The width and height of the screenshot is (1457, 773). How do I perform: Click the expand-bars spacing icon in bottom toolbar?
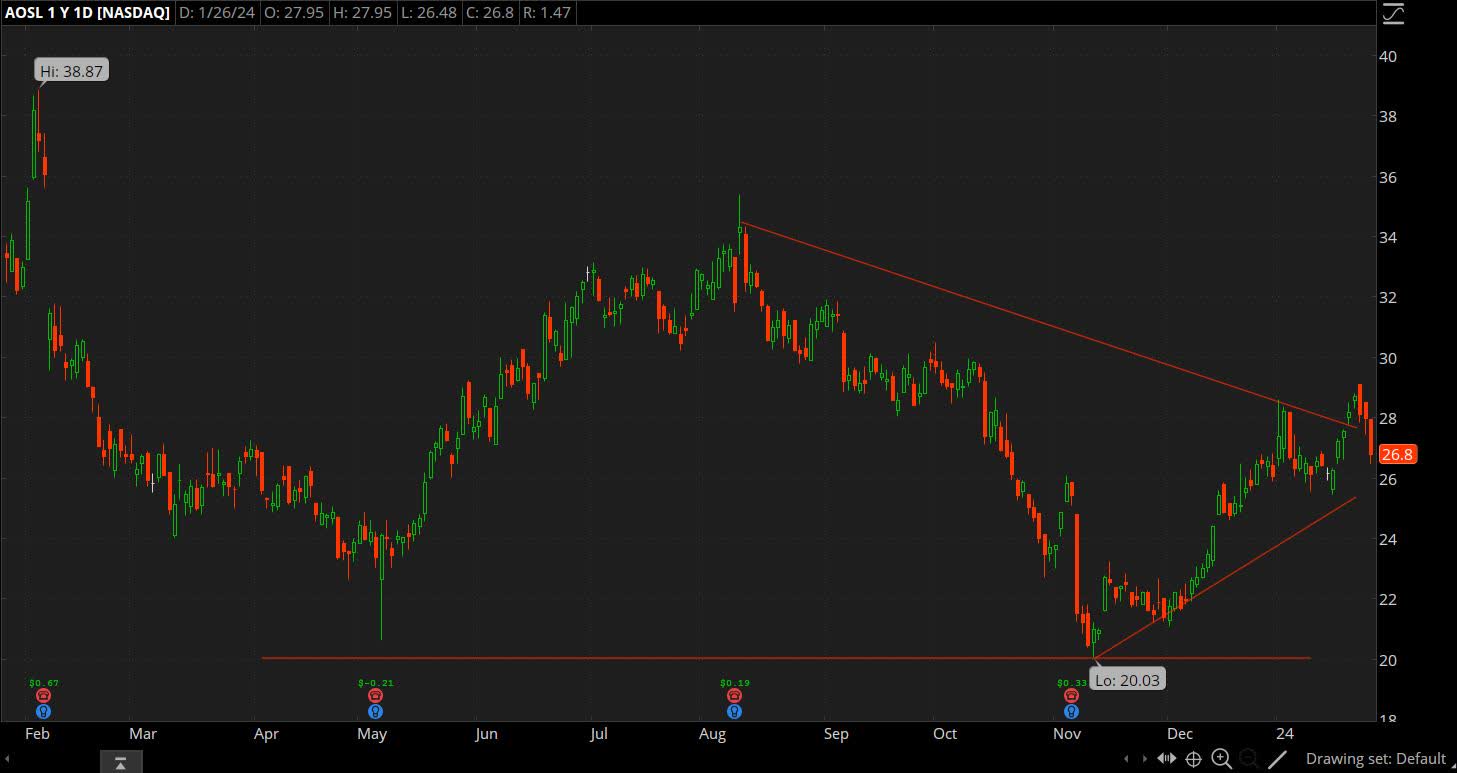pos(1168,759)
